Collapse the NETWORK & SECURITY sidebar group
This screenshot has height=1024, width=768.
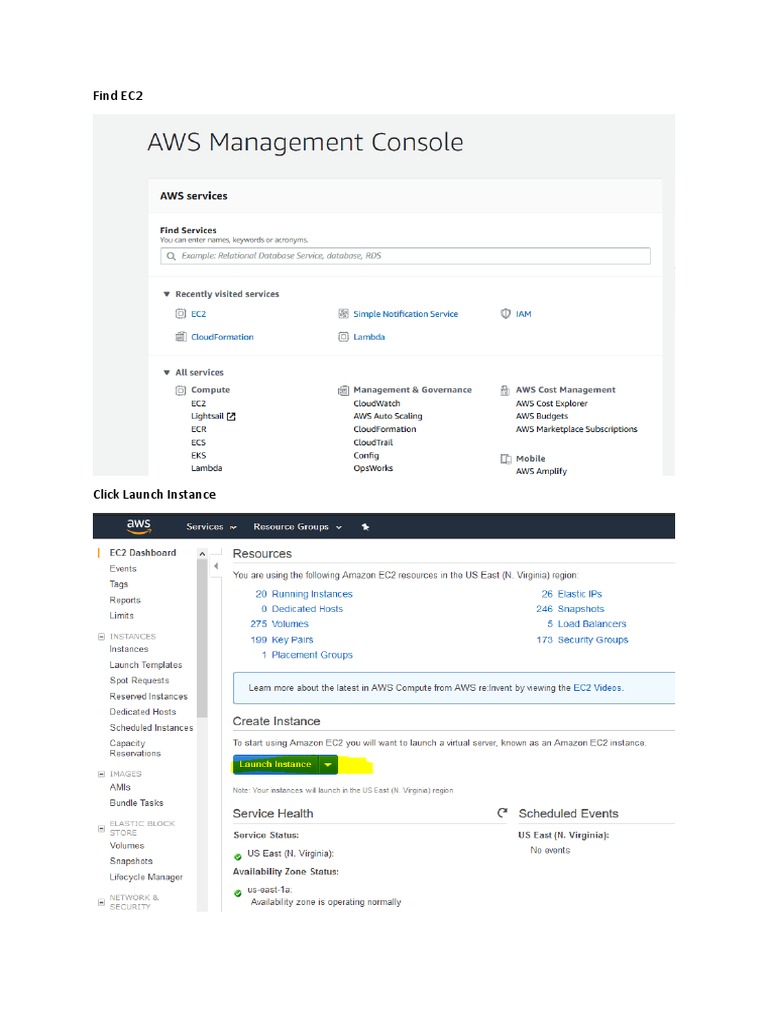pos(101,902)
